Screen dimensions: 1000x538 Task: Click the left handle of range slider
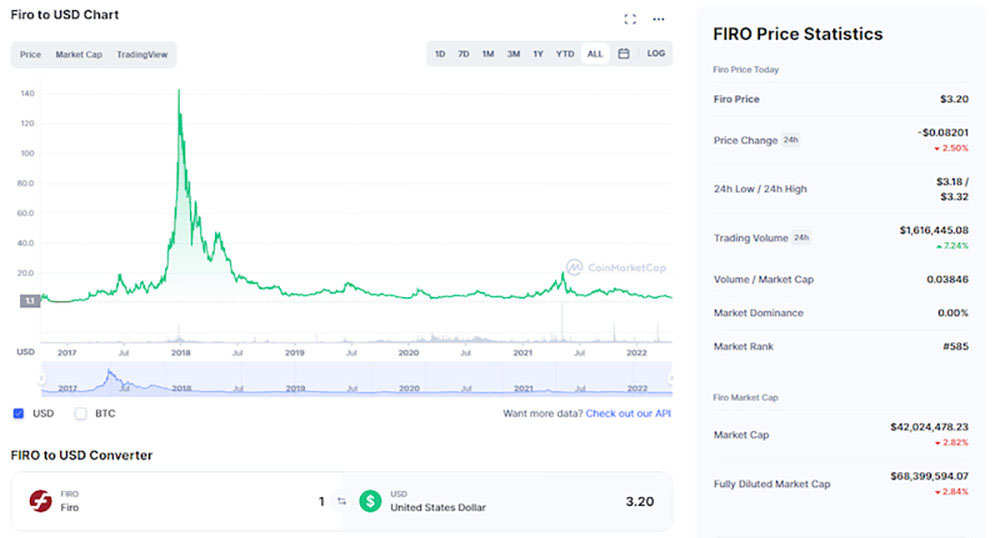point(42,379)
